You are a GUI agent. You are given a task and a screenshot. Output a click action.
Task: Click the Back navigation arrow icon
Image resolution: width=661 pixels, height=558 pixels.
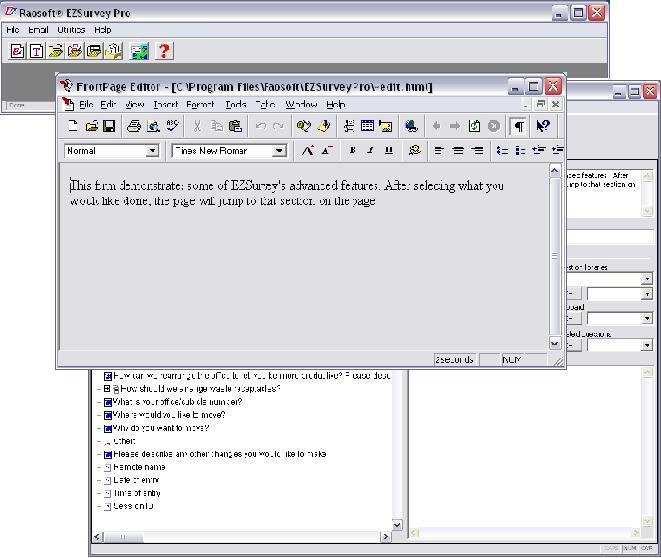[436, 126]
